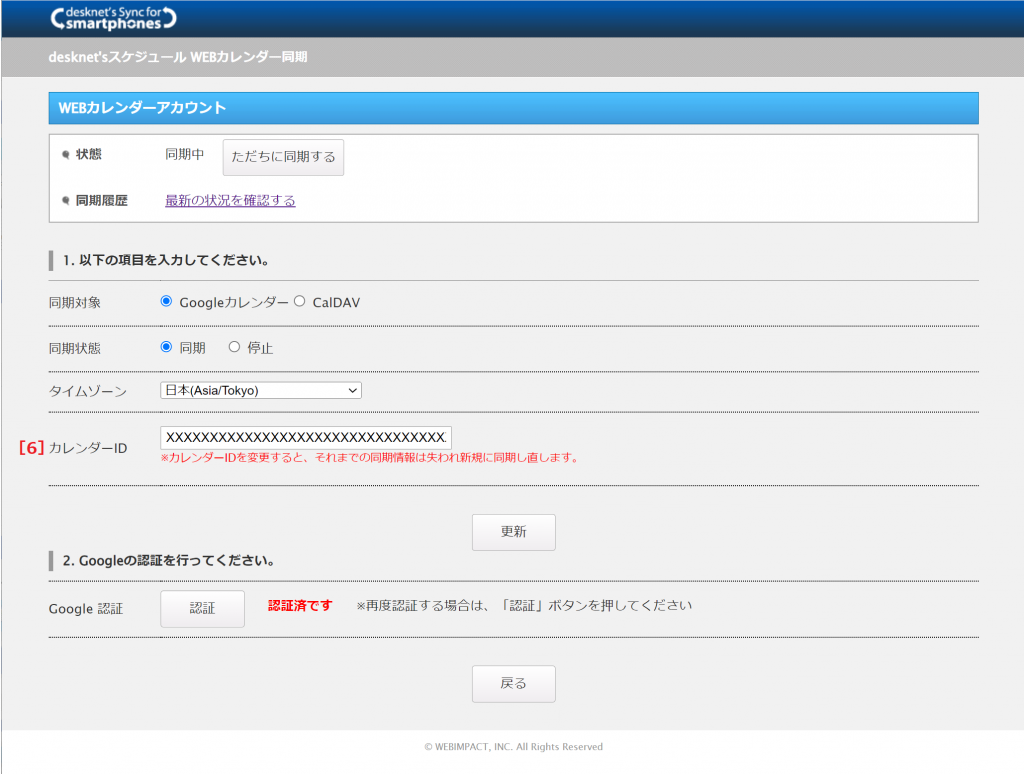Screen dimensions: 1024x774
Task: Click the bullet icon beside 同期履歴
Action: coord(66,201)
